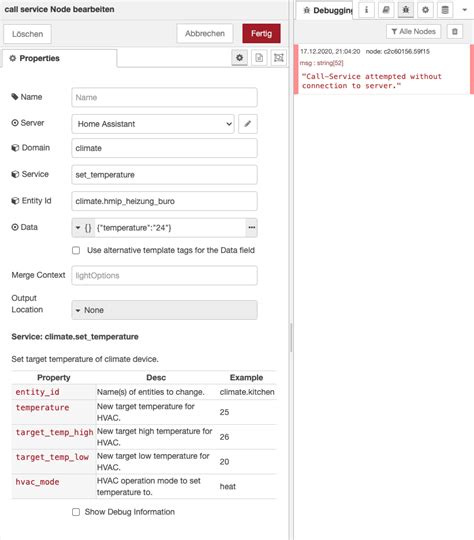The height and width of the screenshot is (540, 474).
Task: Toggle alternative template tags checkbox
Action: [76, 250]
